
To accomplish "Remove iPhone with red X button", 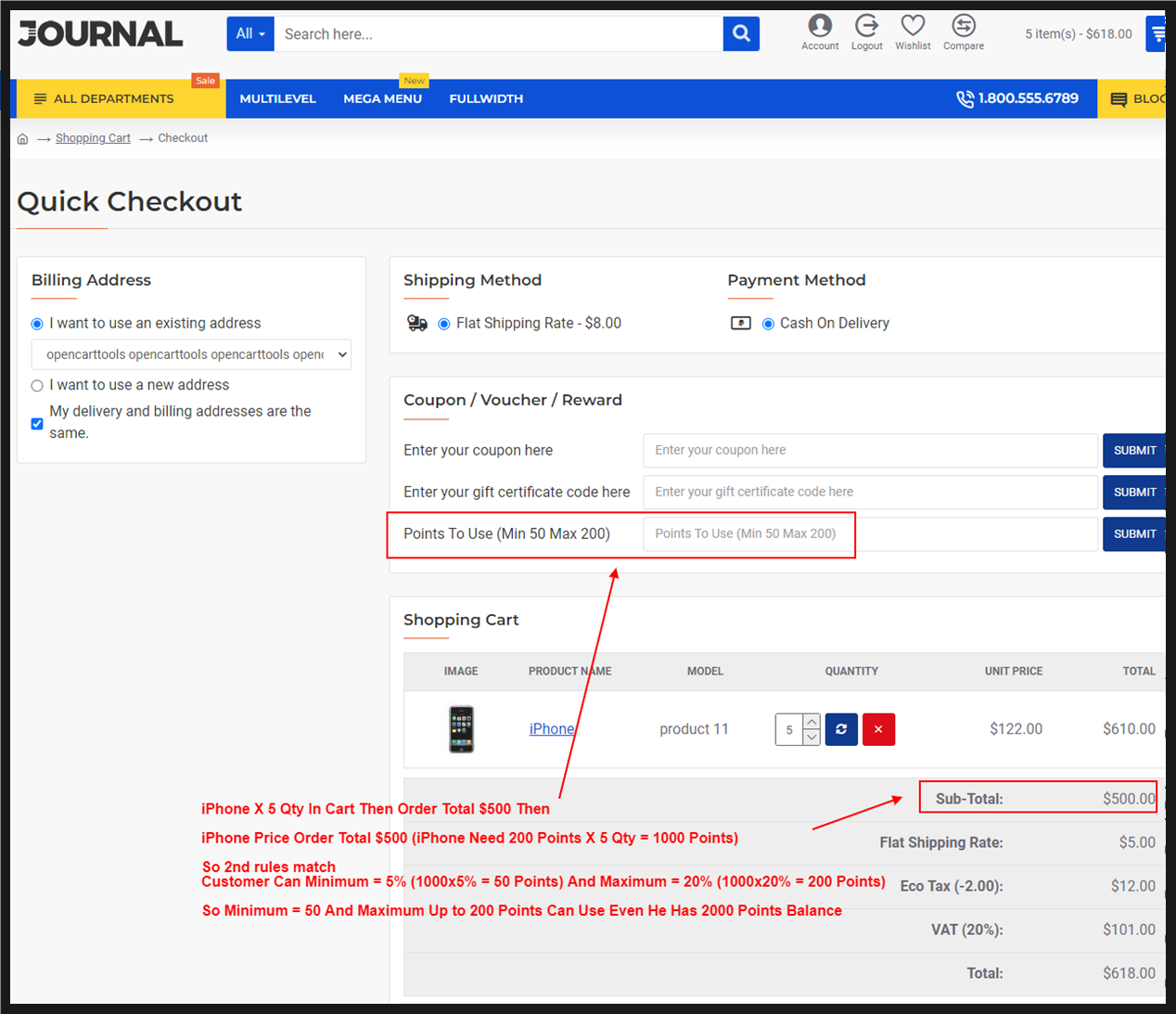I will tap(878, 729).
